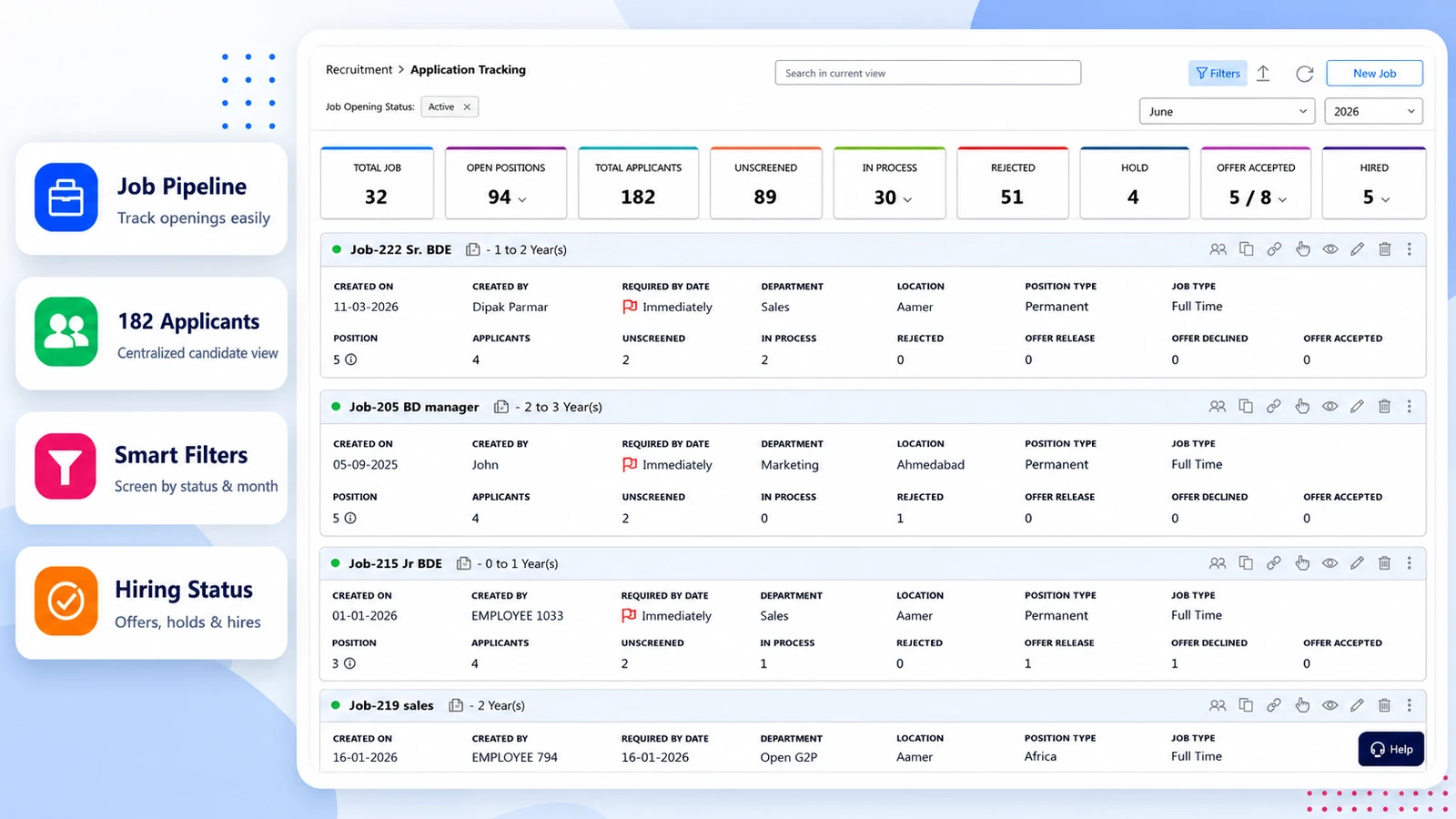Position info icon in Job-215 Jr BDE
This screenshot has width=1456, height=819.
[350, 663]
